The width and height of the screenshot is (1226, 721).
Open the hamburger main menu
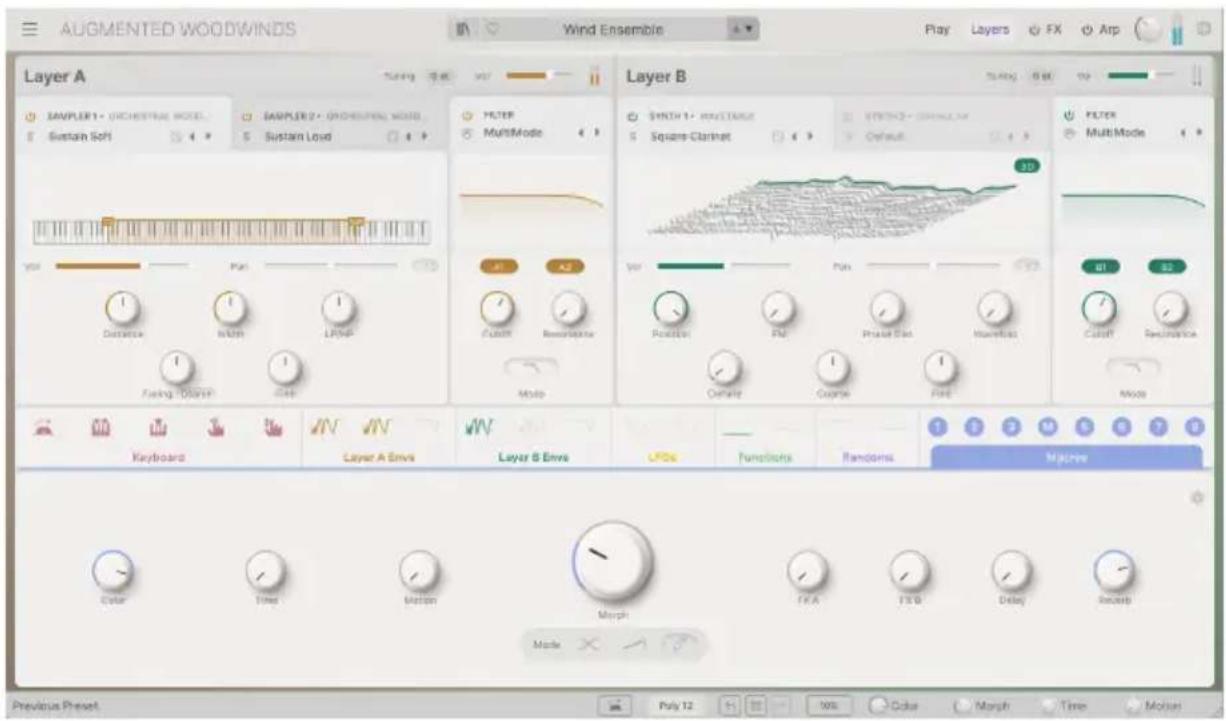click(30, 30)
